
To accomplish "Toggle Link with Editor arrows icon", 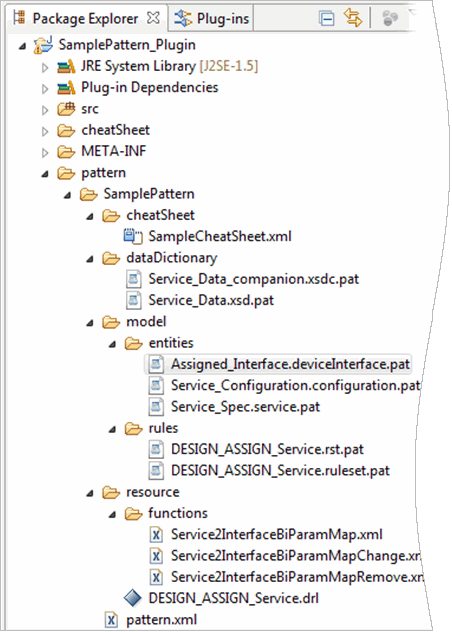I will coord(353,18).
